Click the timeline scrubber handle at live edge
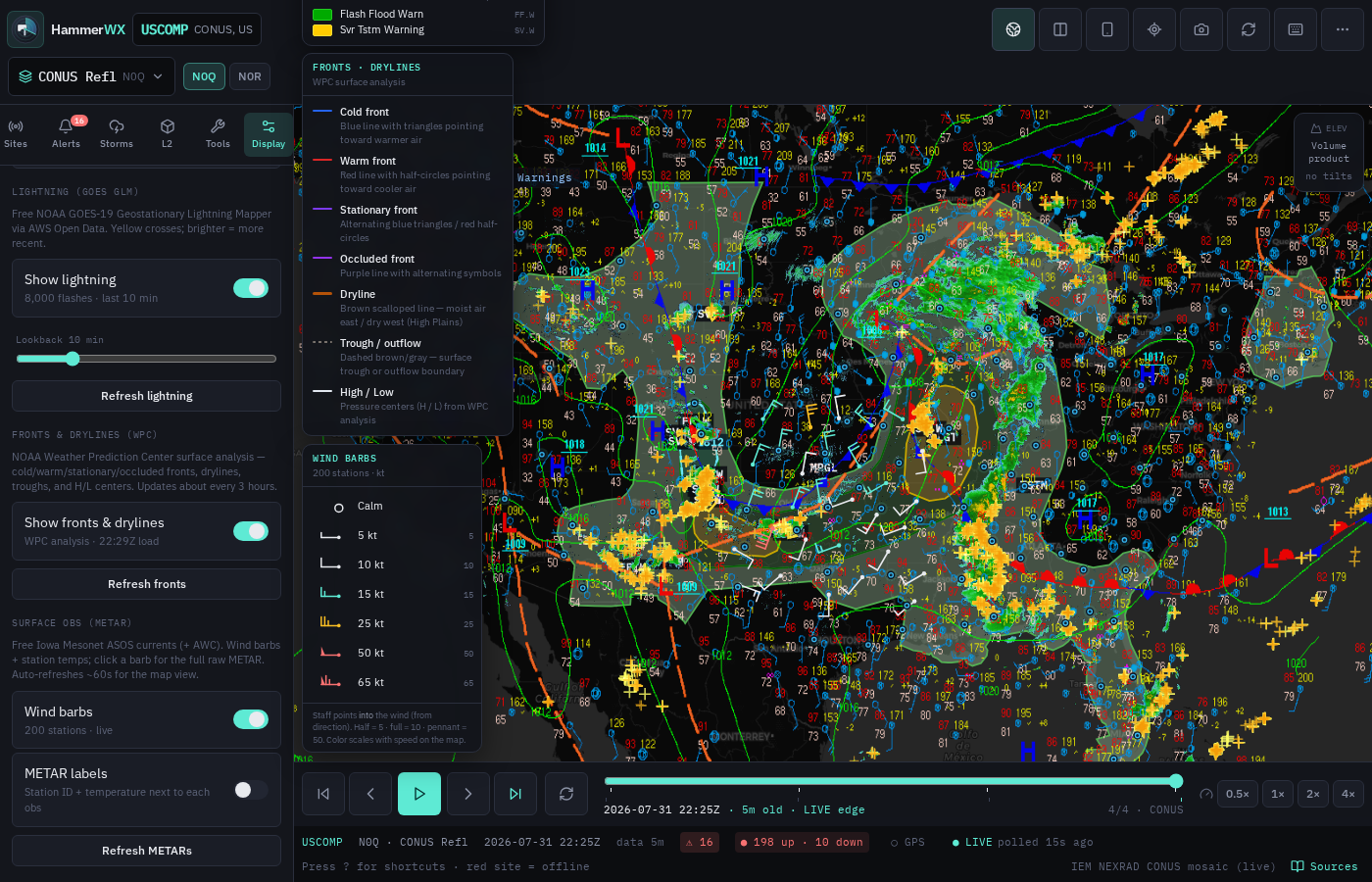Viewport: 1372px width, 882px height. (1176, 781)
